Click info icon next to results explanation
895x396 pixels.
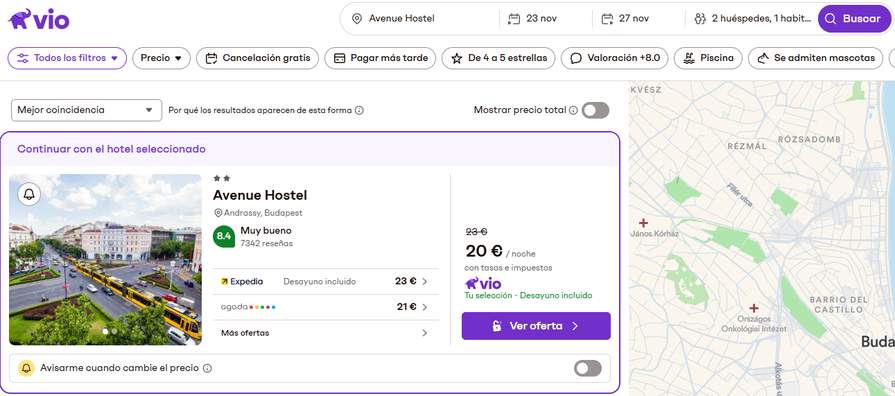tap(359, 110)
